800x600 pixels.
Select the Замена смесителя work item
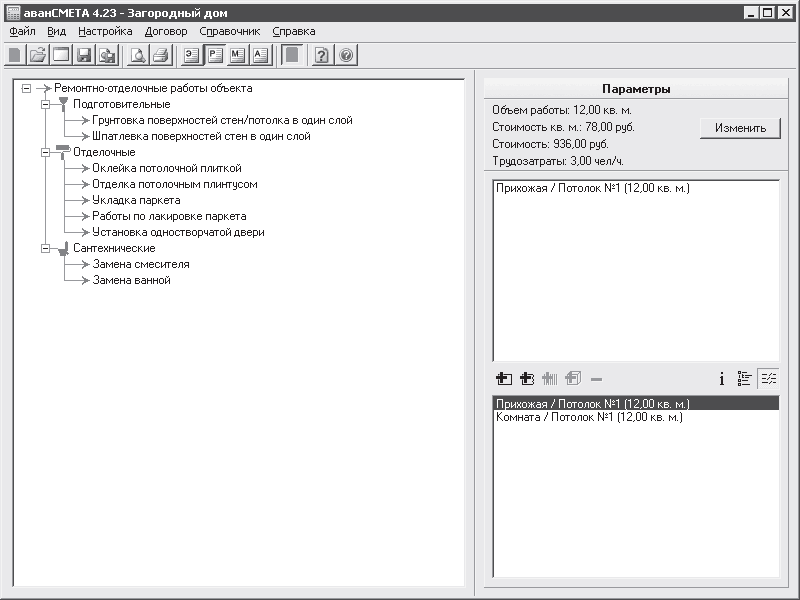[x=141, y=264]
